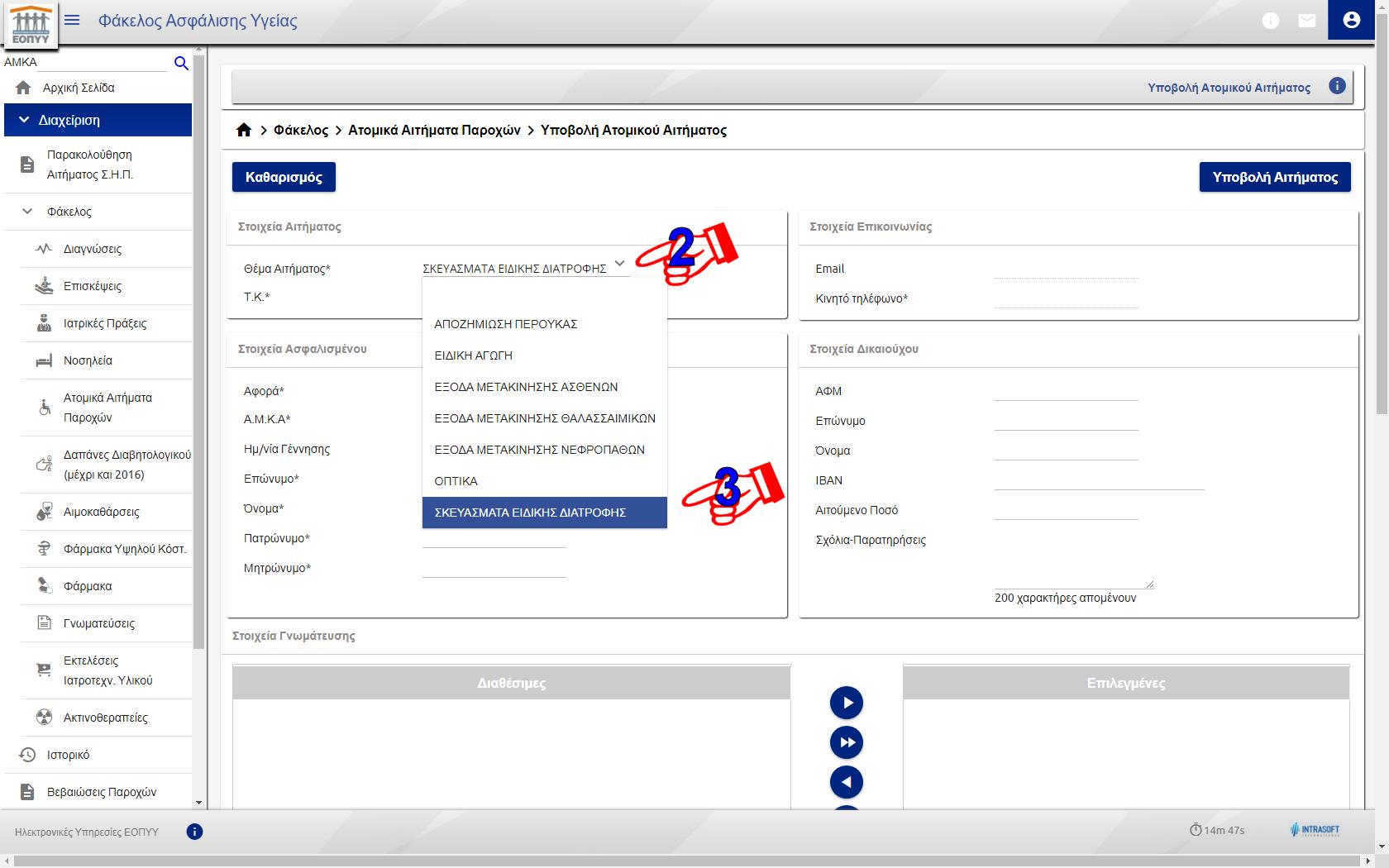Click the single right arrow transfer button

(x=846, y=703)
